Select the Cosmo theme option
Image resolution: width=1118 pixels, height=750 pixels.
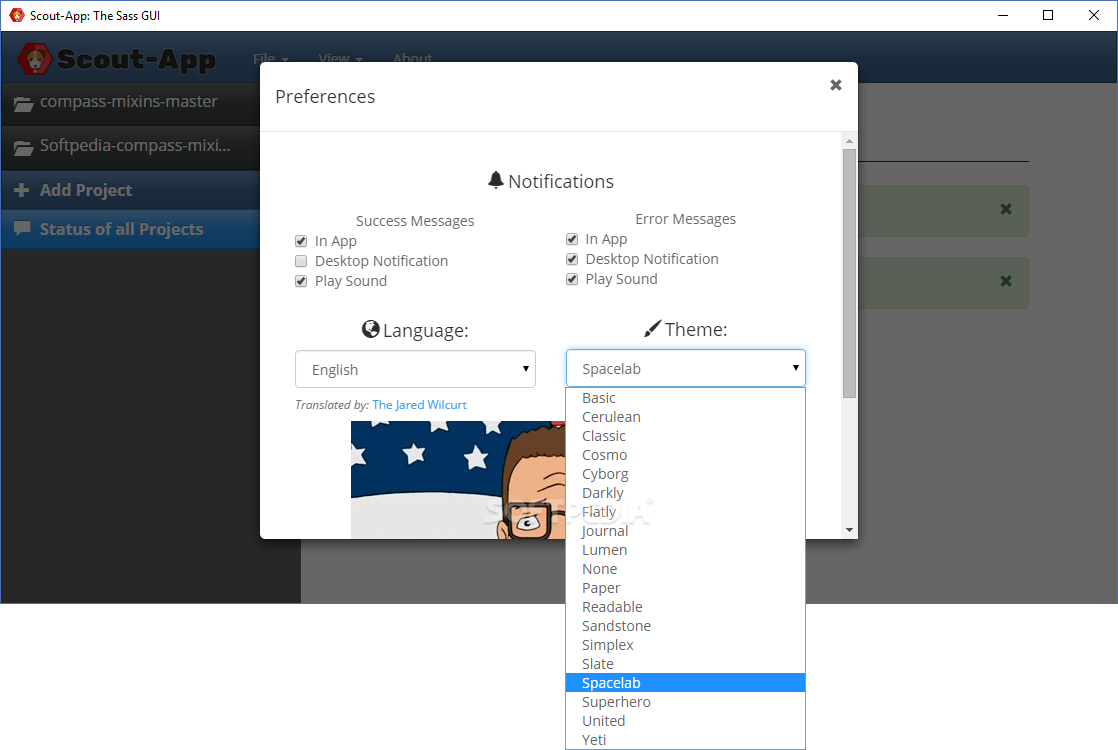click(x=685, y=455)
